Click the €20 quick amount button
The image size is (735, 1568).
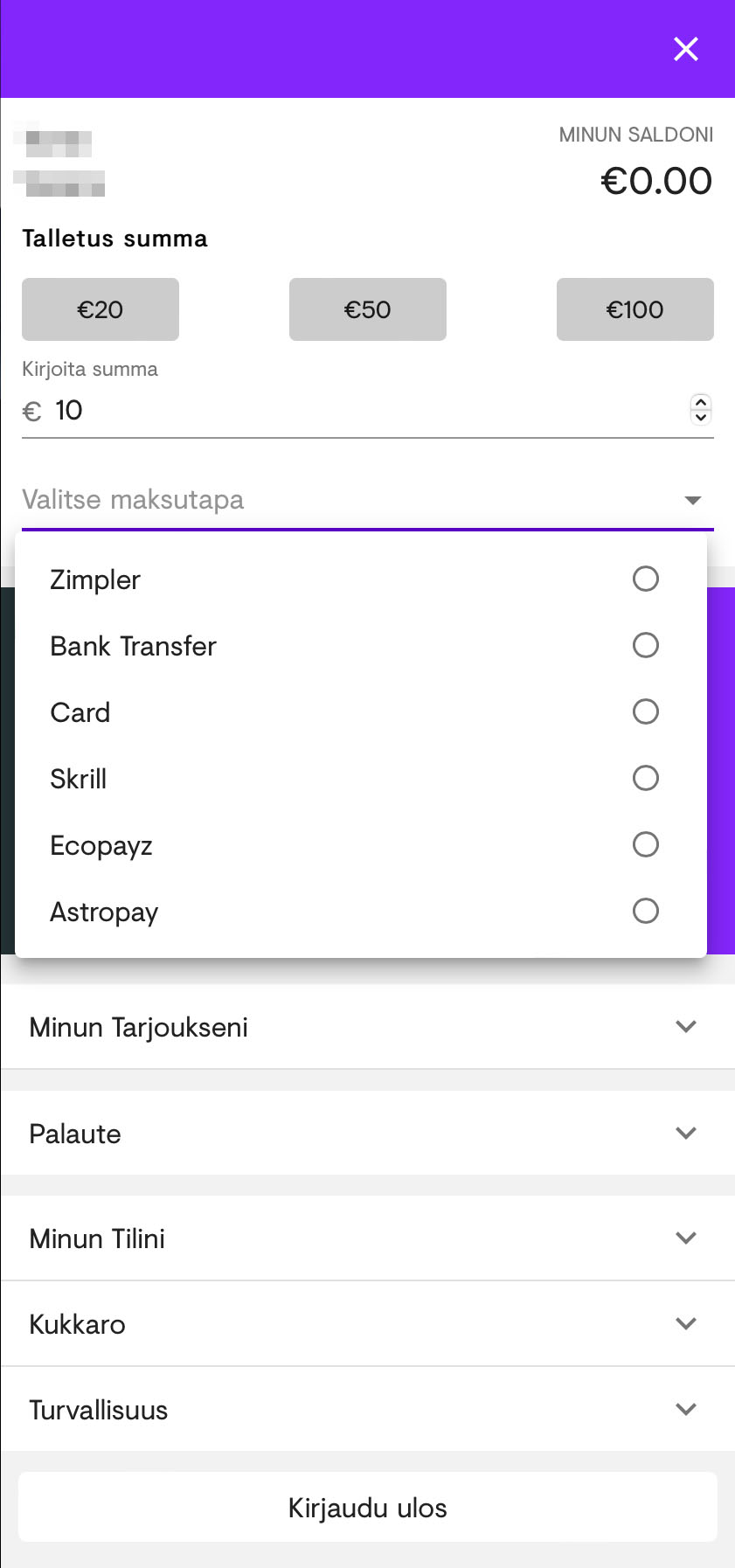coord(101,309)
